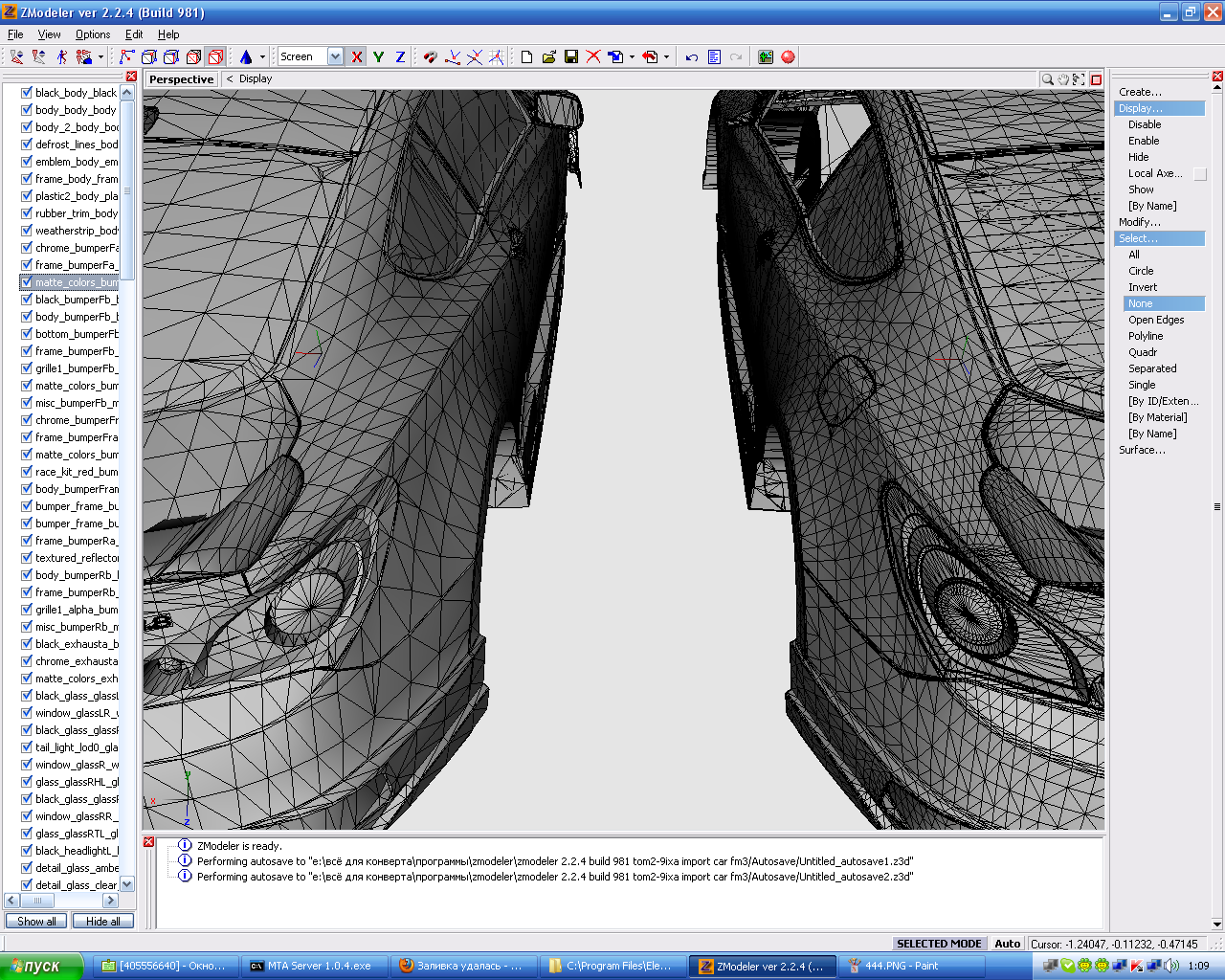Viewport: 1225px width, 980px height.
Task: Toggle the Local Axes checkbox
Action: [1199, 174]
